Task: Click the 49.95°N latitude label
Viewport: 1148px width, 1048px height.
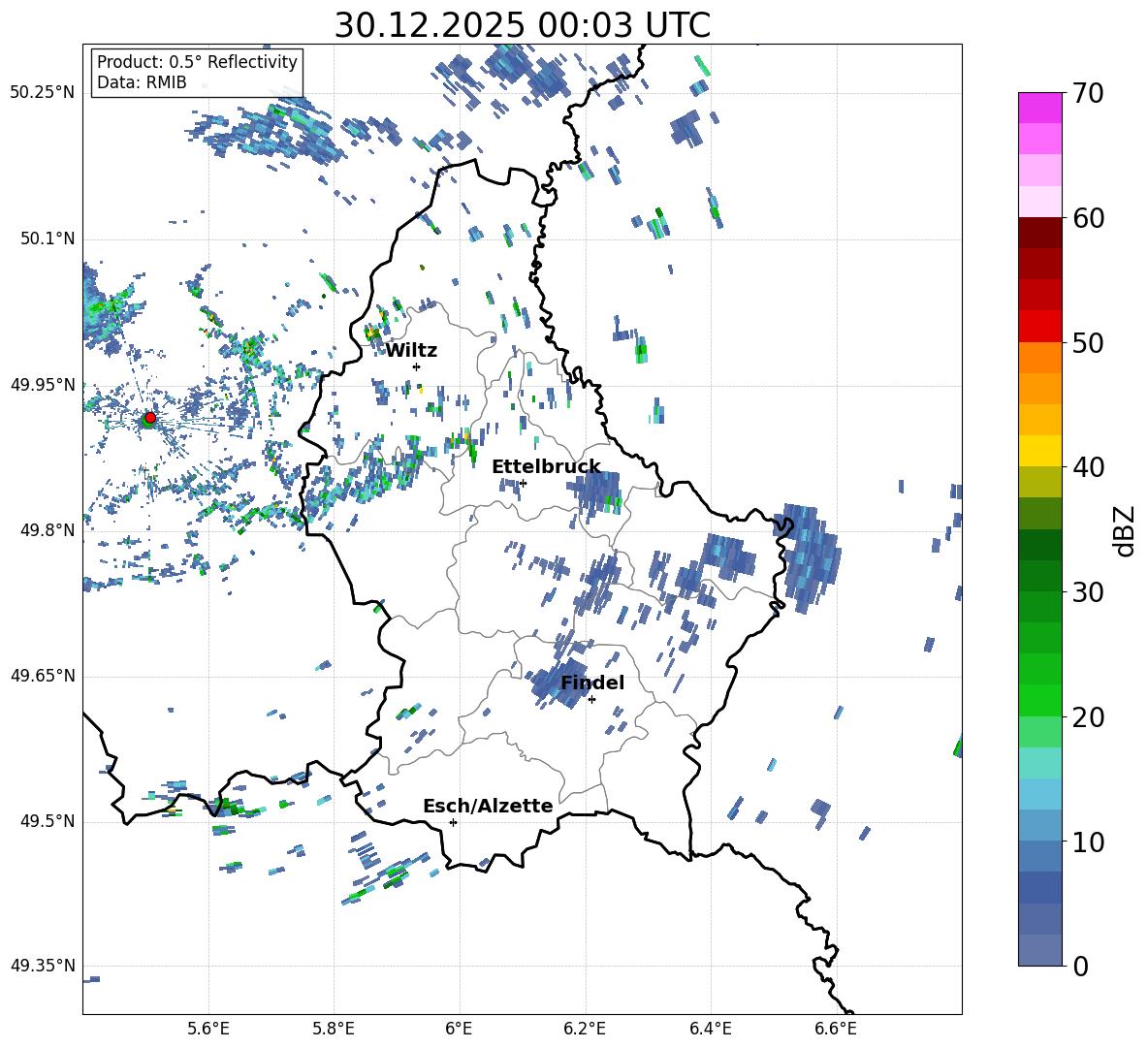Action: (x=43, y=384)
